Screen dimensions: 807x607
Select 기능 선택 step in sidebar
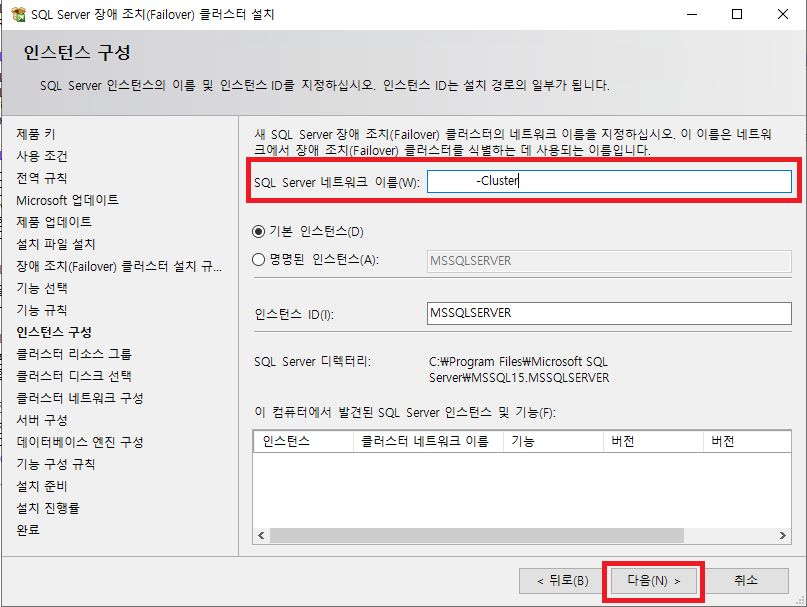[42, 288]
